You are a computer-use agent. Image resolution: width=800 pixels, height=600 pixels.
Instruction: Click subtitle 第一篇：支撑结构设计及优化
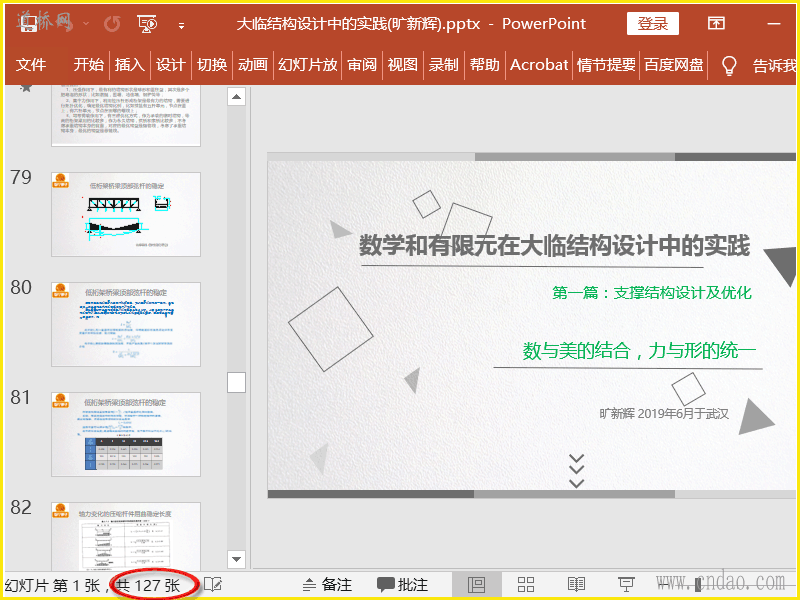652,293
